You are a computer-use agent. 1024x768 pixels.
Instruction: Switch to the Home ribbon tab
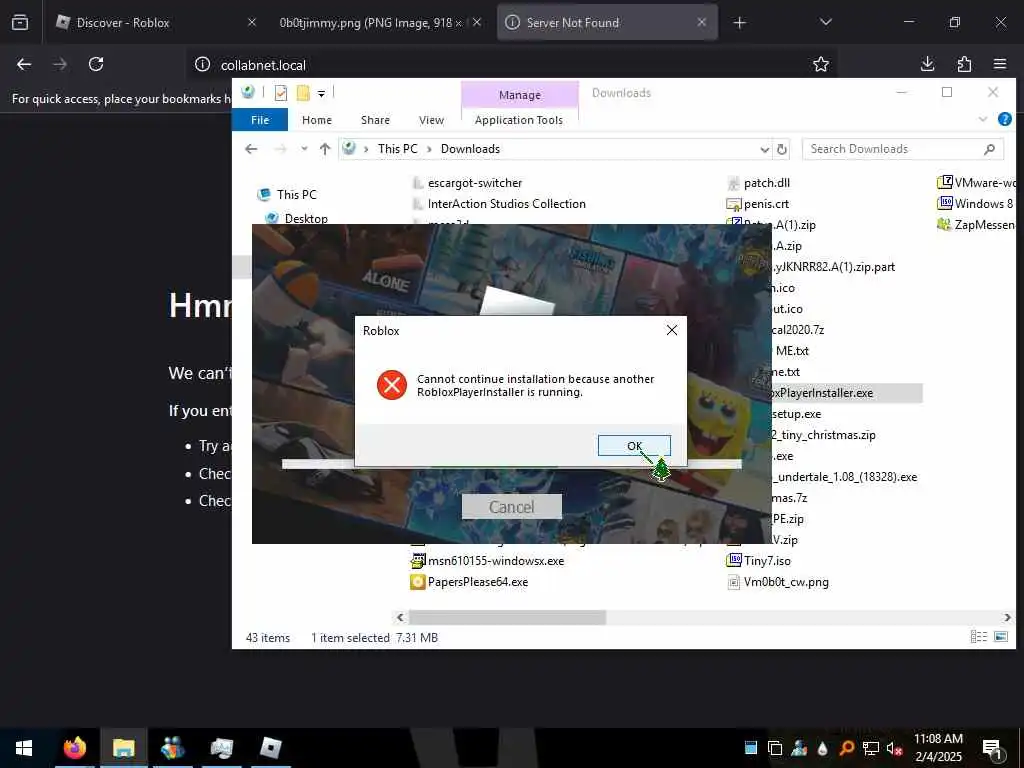317,120
